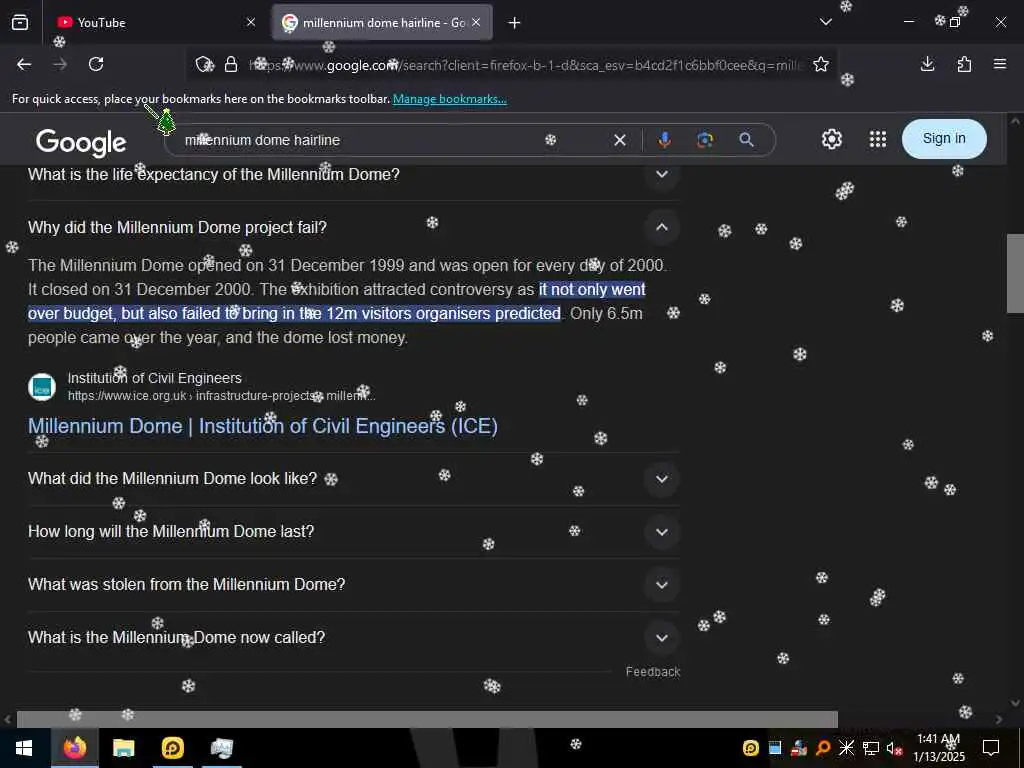The image size is (1024, 768).
Task: Go to the Google logo homepage
Action: coord(81,142)
